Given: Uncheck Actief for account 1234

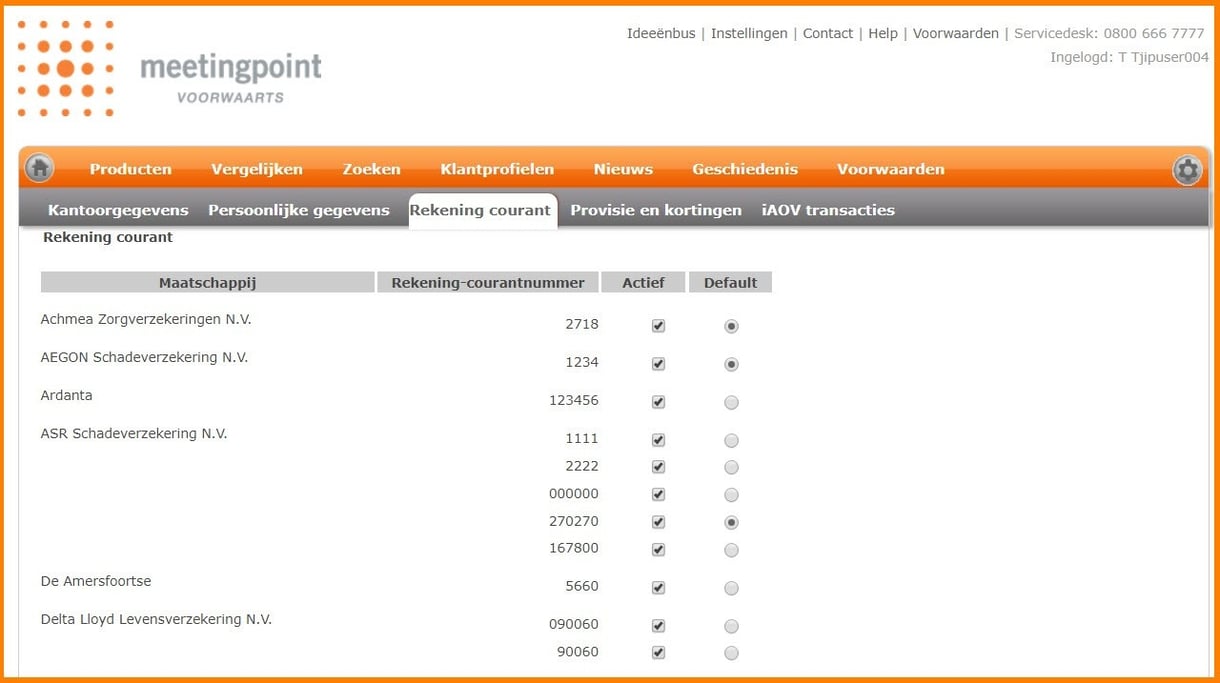Looking at the screenshot, I should [x=658, y=364].
